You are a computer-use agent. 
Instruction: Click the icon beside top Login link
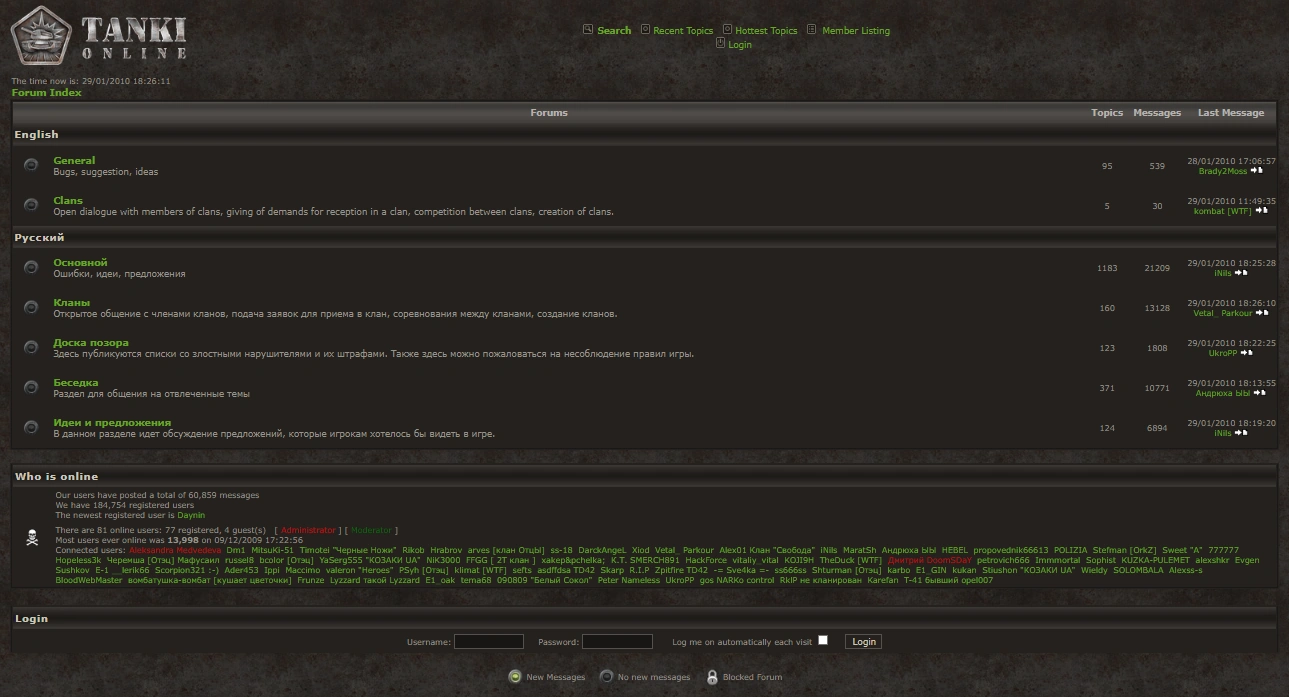tap(720, 43)
